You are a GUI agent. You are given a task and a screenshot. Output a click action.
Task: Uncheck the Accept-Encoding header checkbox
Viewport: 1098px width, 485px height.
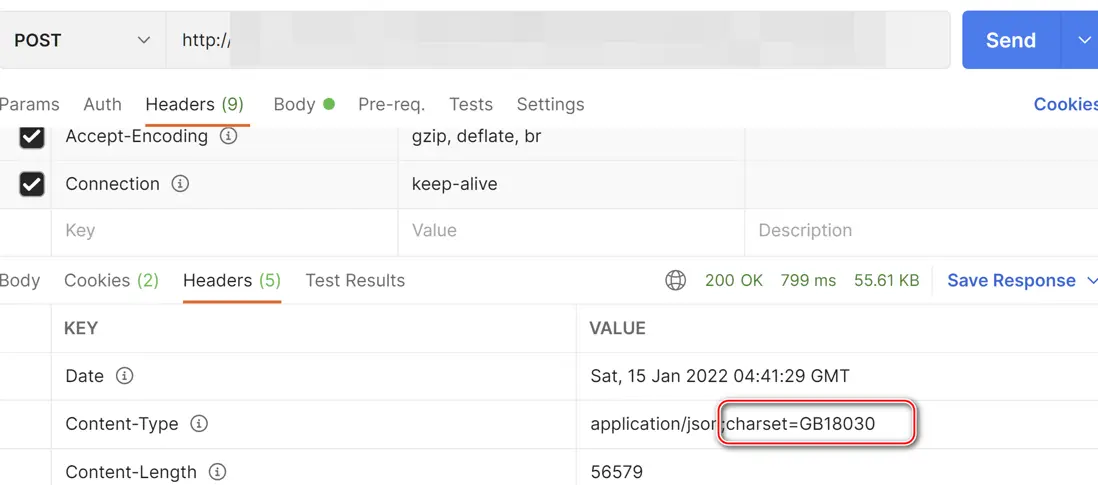point(32,136)
